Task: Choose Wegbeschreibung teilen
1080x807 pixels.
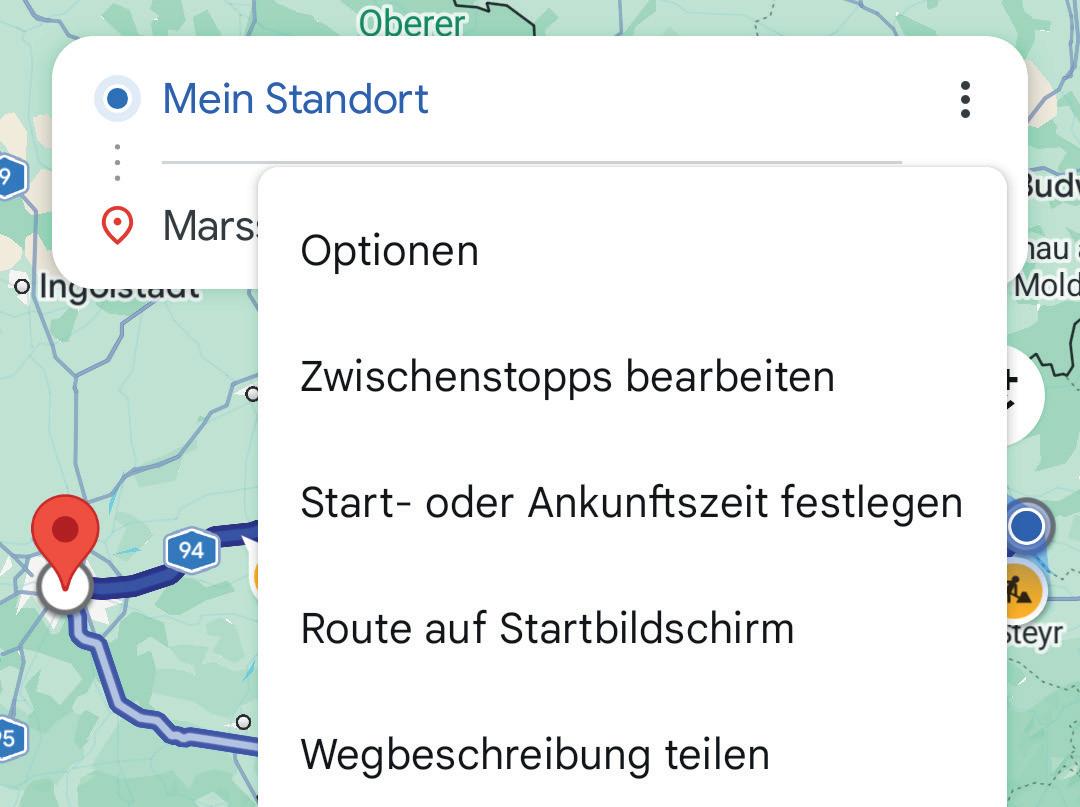Action: [x=535, y=754]
